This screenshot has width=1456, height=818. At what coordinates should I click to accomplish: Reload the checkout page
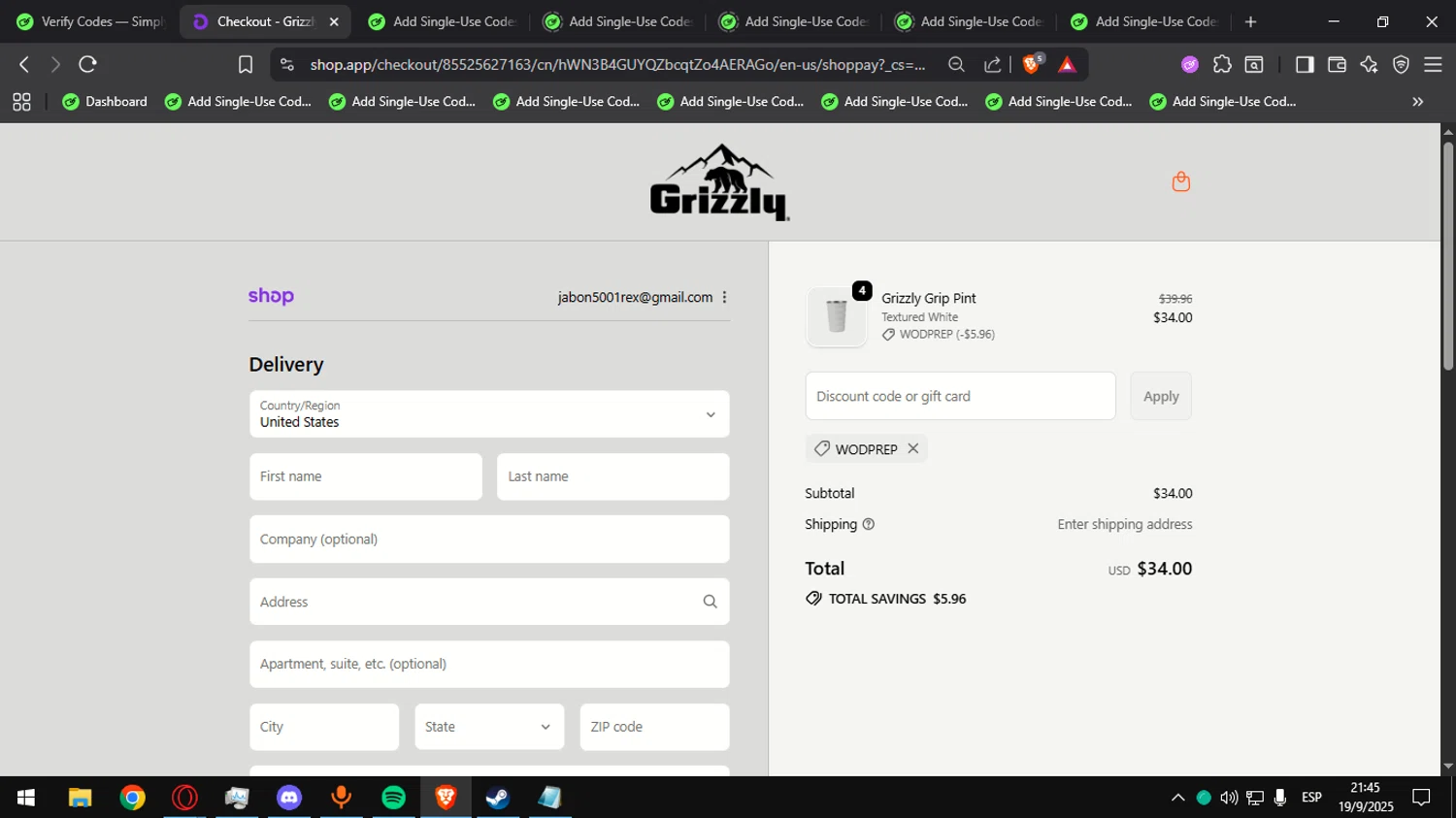[x=87, y=64]
